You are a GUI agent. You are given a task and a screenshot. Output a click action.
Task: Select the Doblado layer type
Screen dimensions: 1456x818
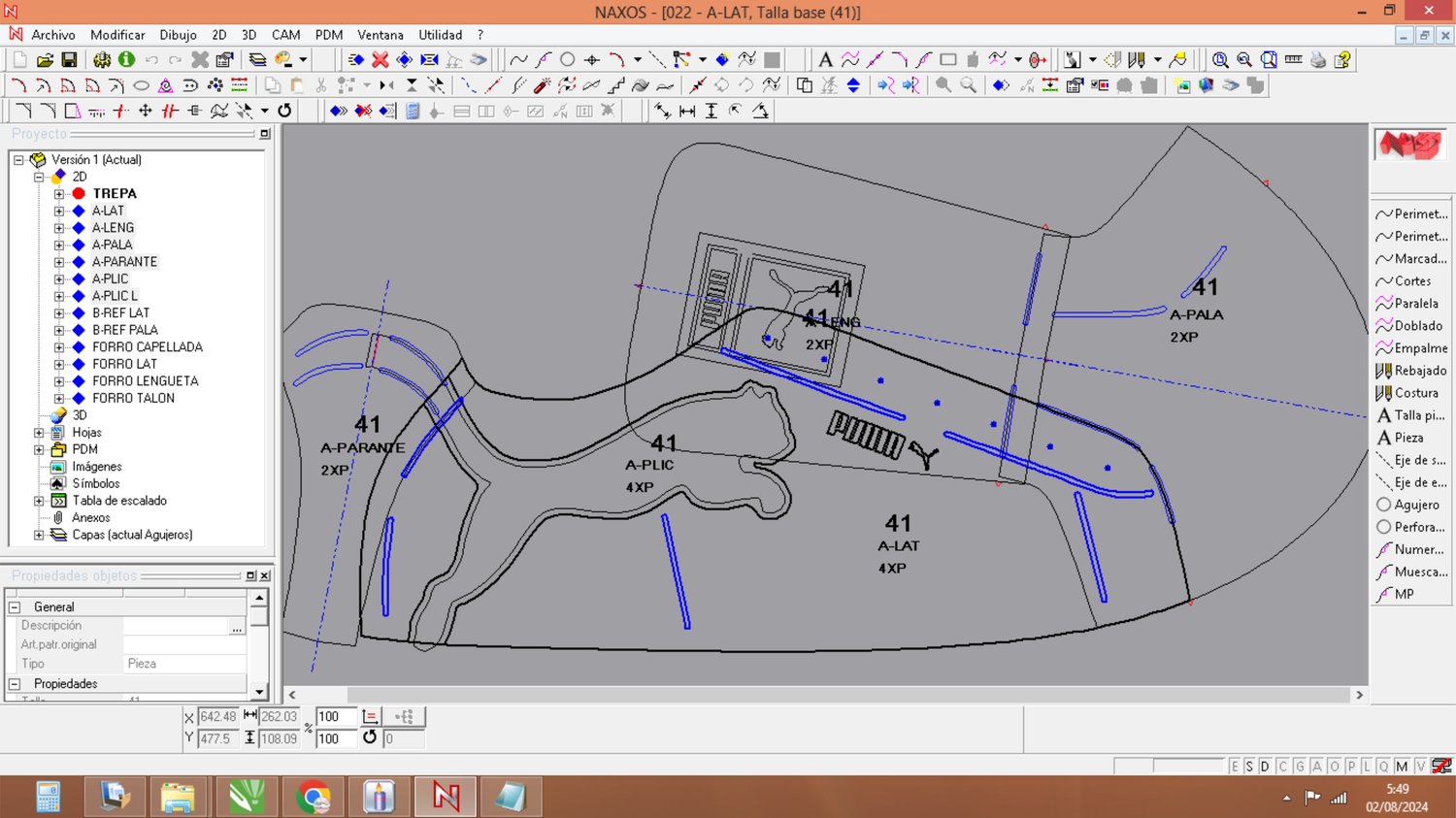coord(1410,326)
